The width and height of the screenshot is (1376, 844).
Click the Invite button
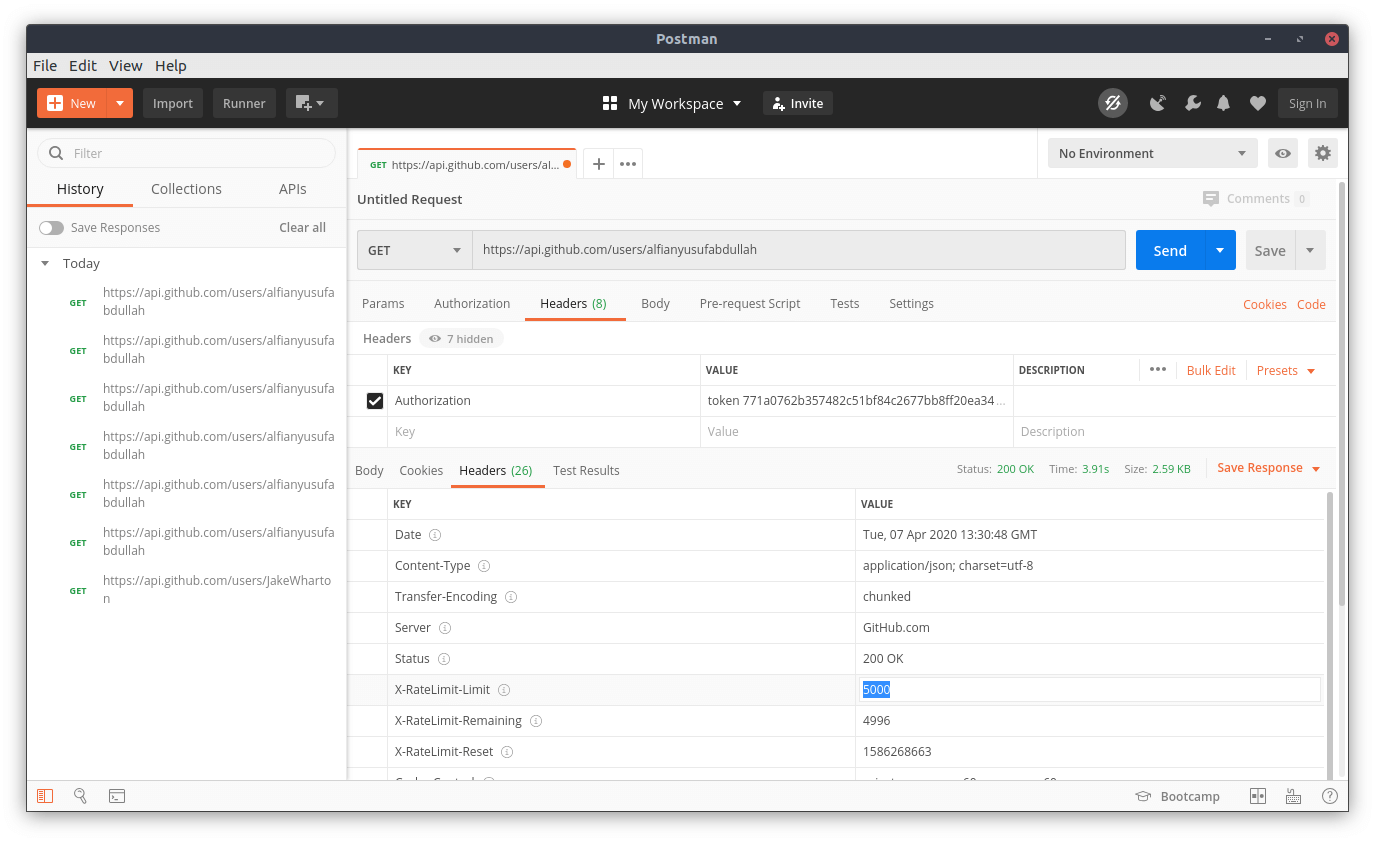click(x=798, y=103)
